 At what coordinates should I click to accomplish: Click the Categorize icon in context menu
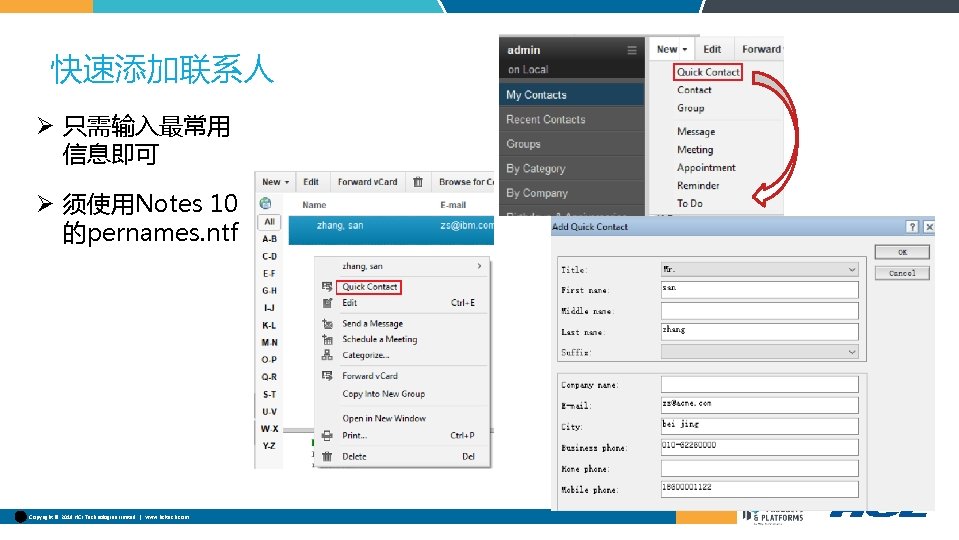327,355
